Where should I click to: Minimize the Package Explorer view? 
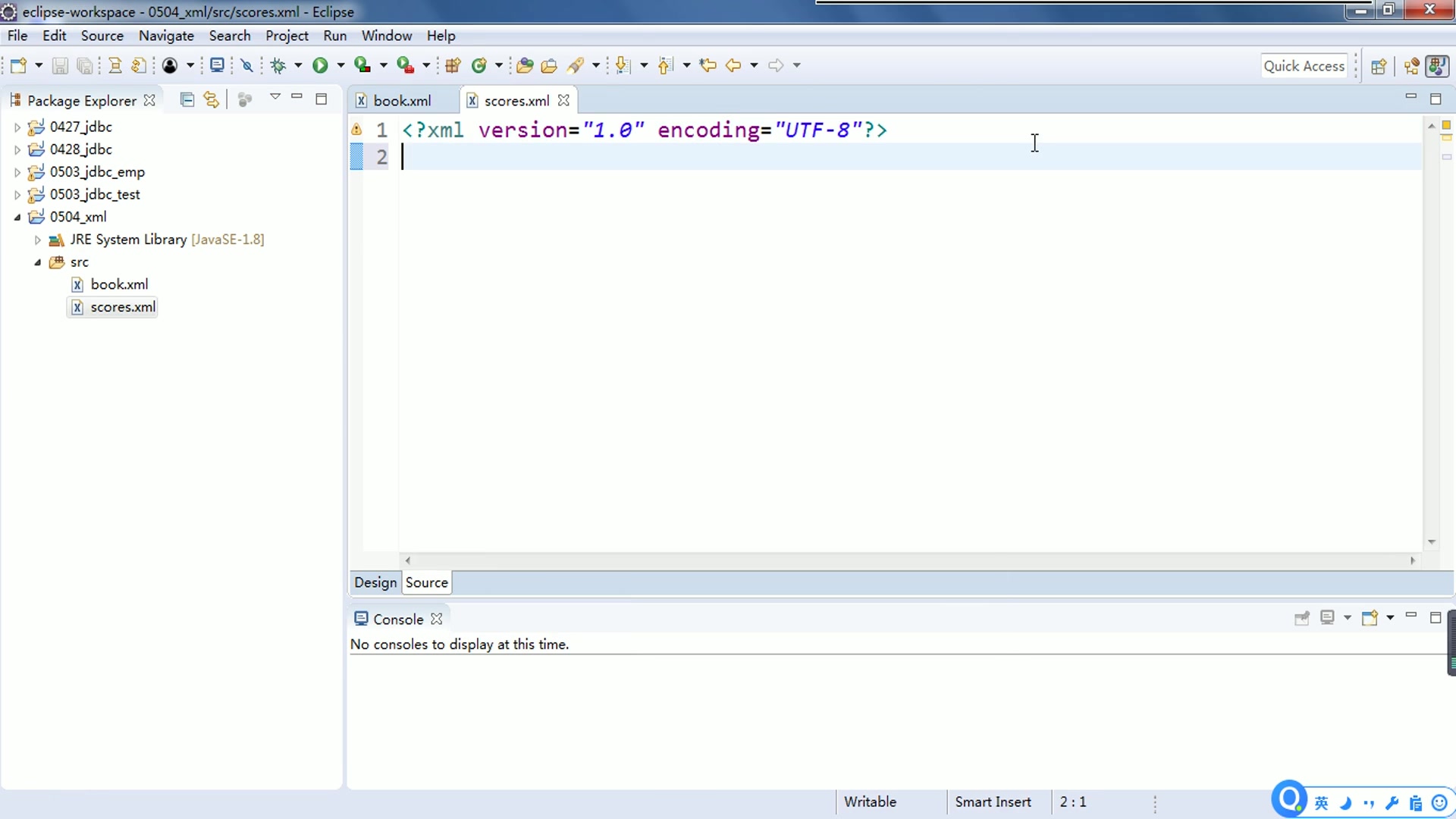tap(297, 97)
